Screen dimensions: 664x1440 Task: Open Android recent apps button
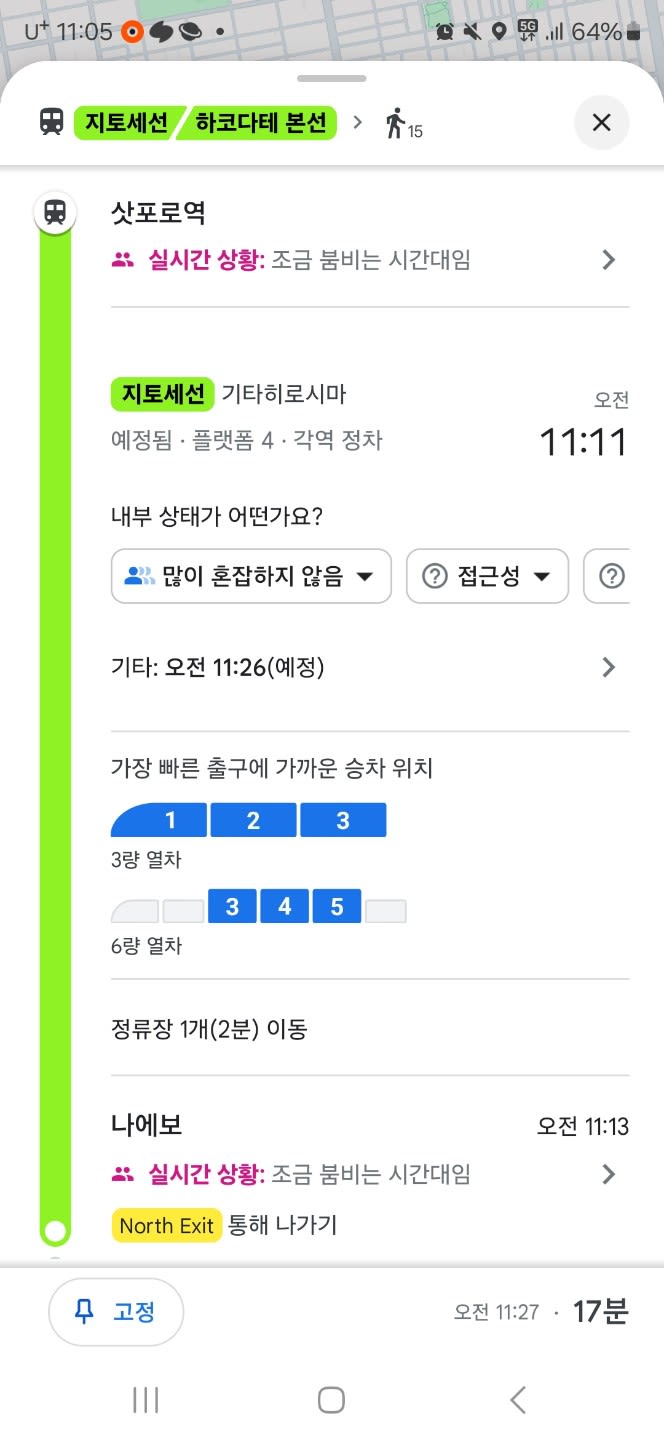tap(146, 1400)
